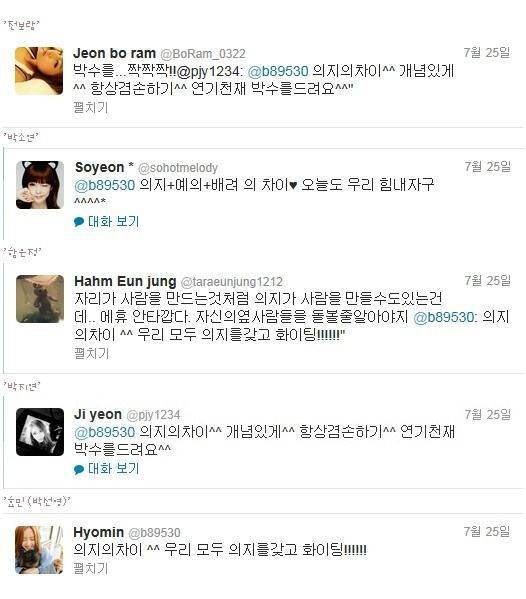Screen dimensions: 526x599
Task: Open Ji yeon's profile avatar
Action: 40,432
